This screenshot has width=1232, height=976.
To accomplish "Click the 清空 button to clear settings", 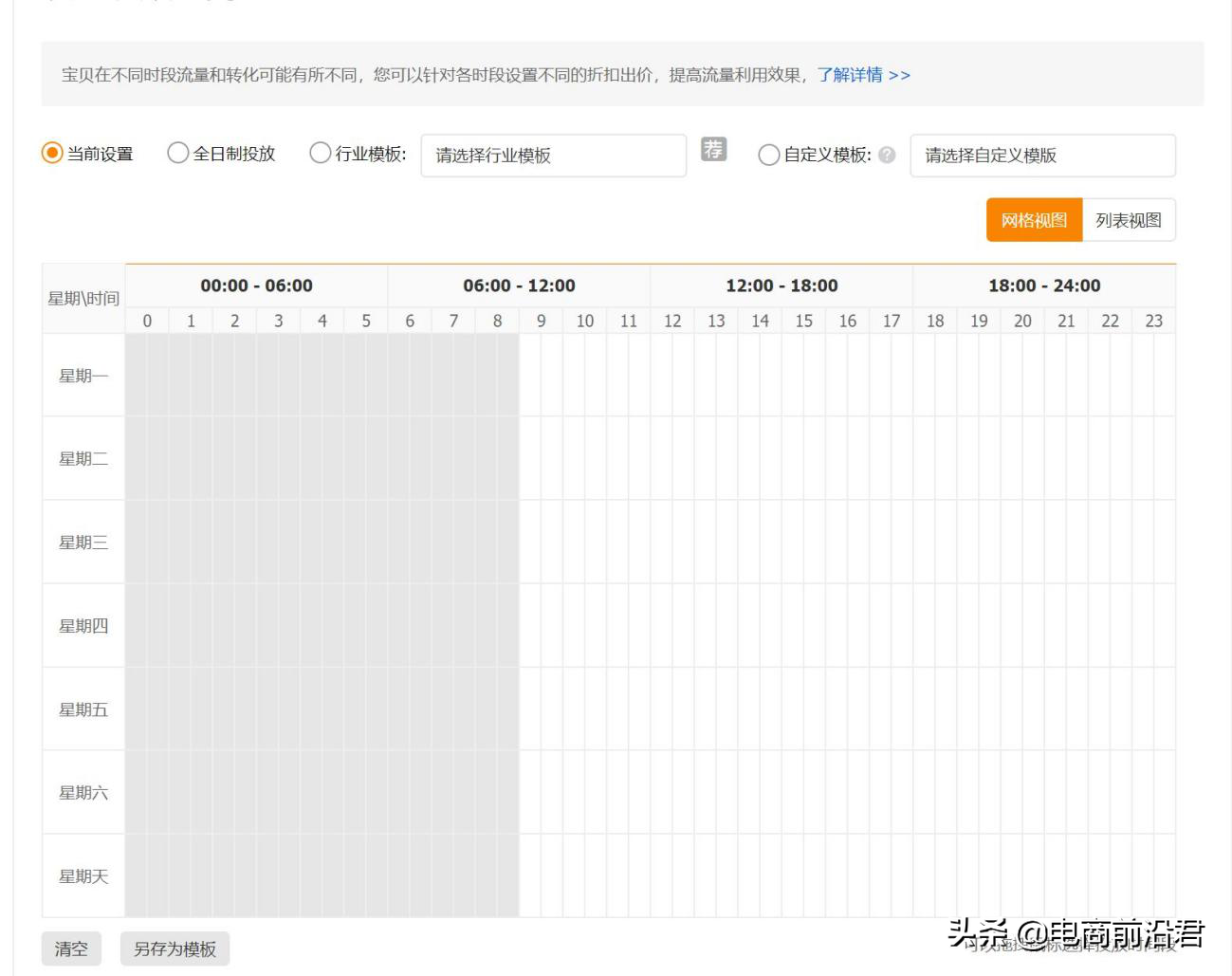I will point(72,948).
